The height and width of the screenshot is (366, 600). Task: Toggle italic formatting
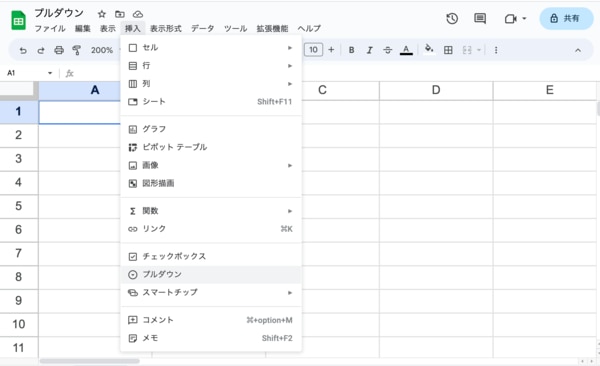coord(369,50)
